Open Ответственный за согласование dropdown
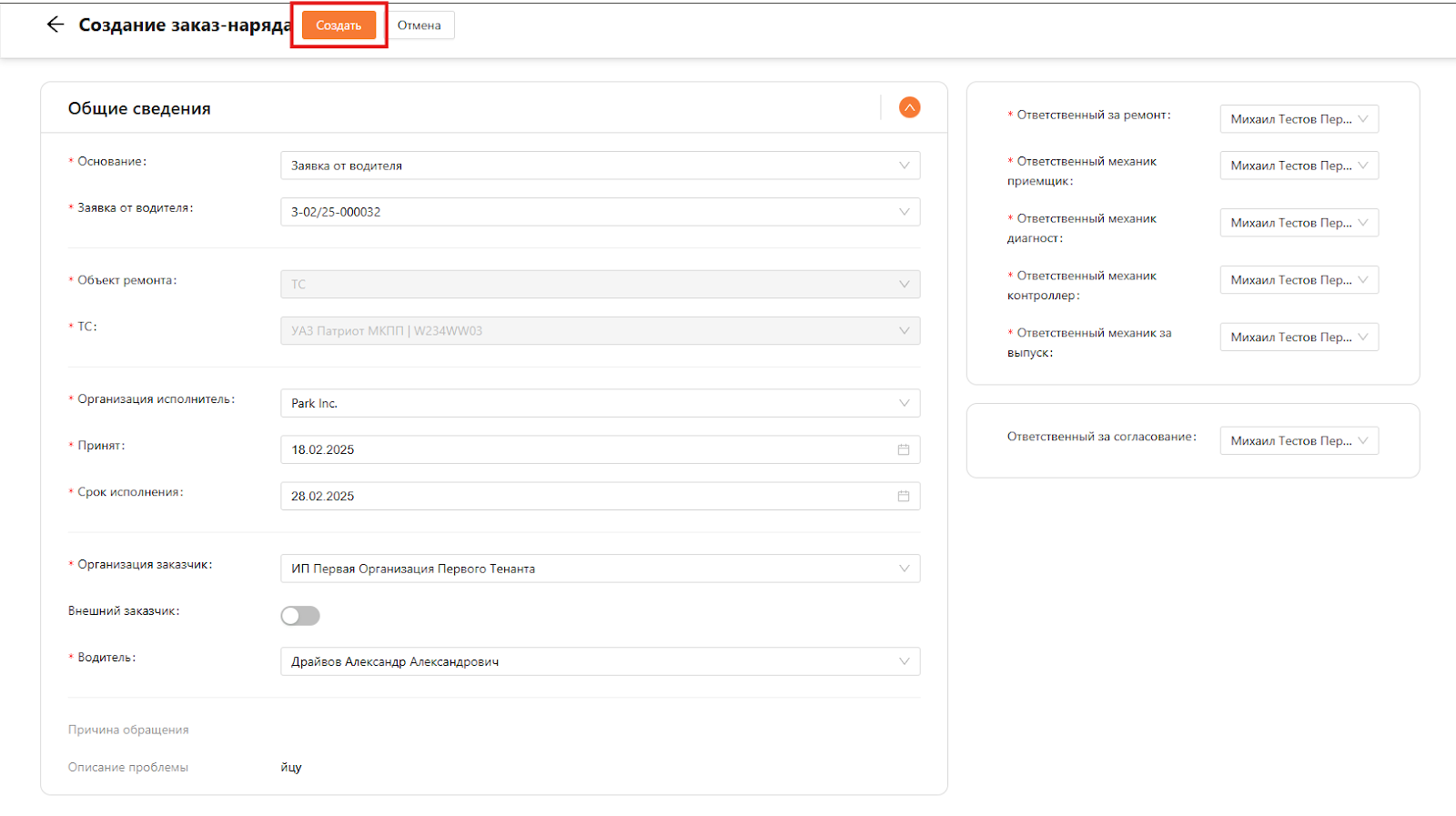This screenshot has width=1456, height=816. 1299,440
